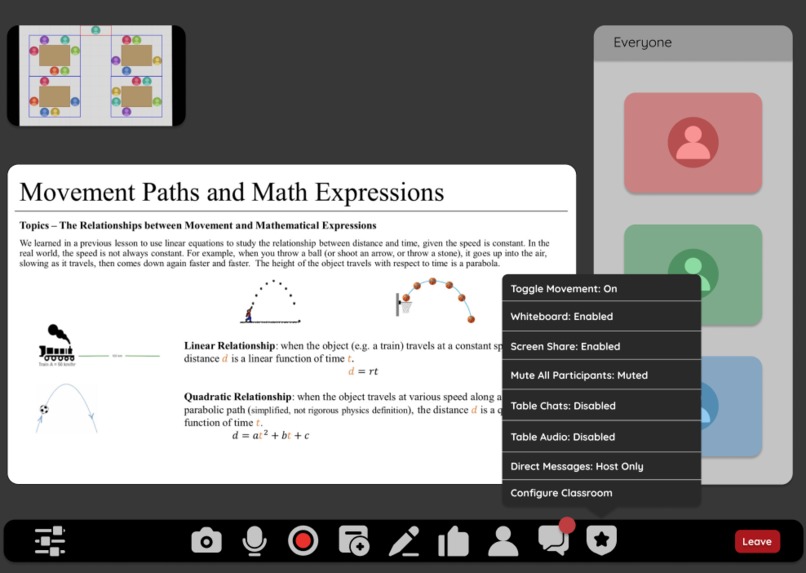Toggle Table Audio: Disabled setting
This screenshot has width=806, height=573.
click(601, 436)
